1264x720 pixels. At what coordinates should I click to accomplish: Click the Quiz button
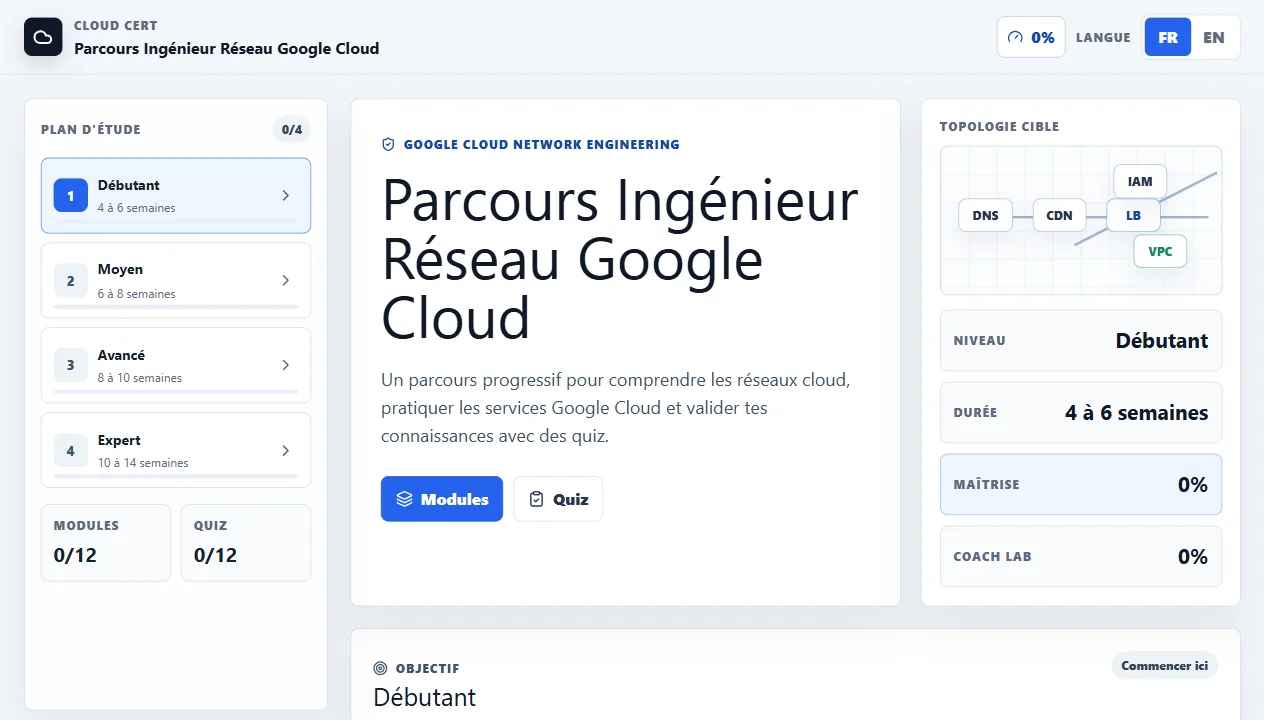[558, 499]
